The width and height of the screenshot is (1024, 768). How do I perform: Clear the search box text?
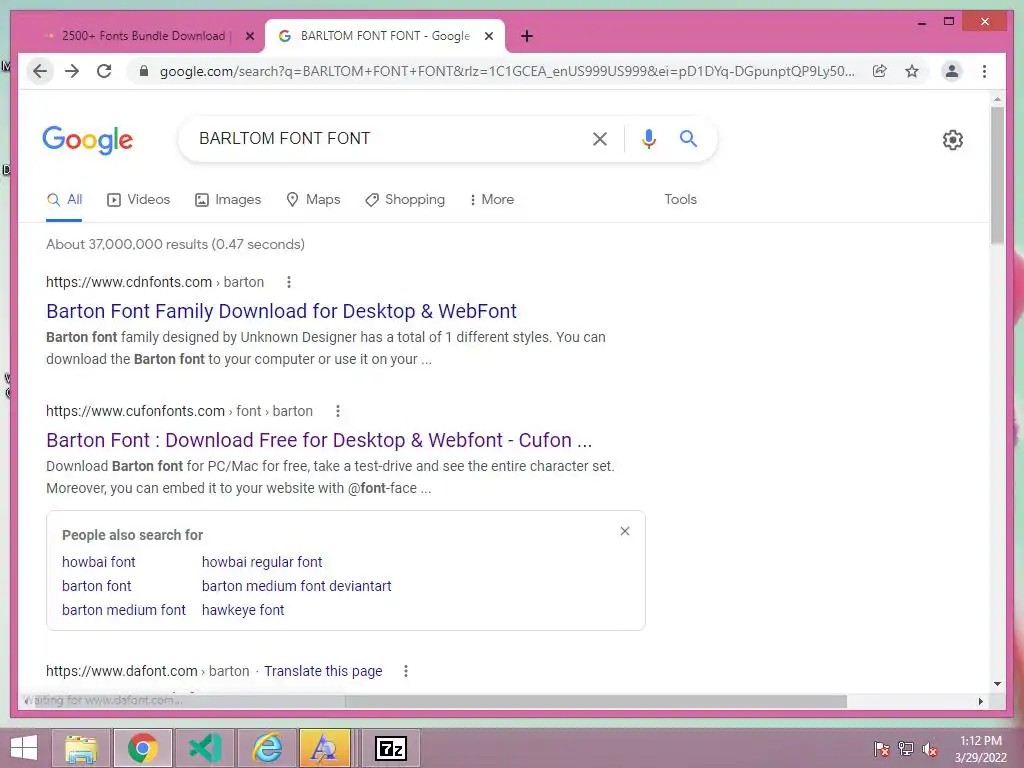(600, 138)
